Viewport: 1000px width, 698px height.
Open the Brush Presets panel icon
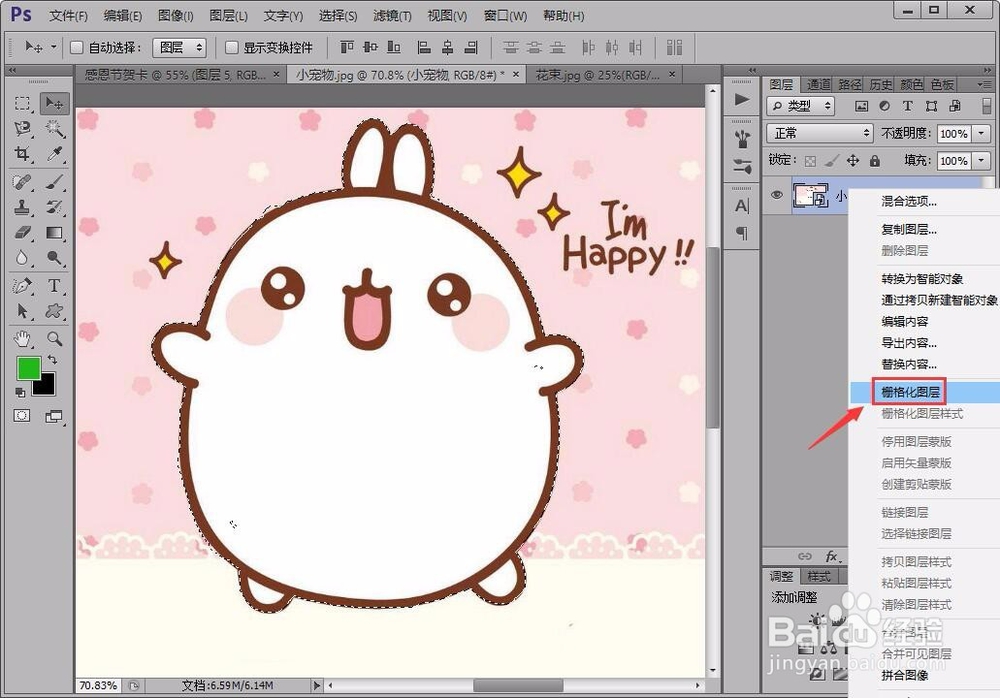742,138
